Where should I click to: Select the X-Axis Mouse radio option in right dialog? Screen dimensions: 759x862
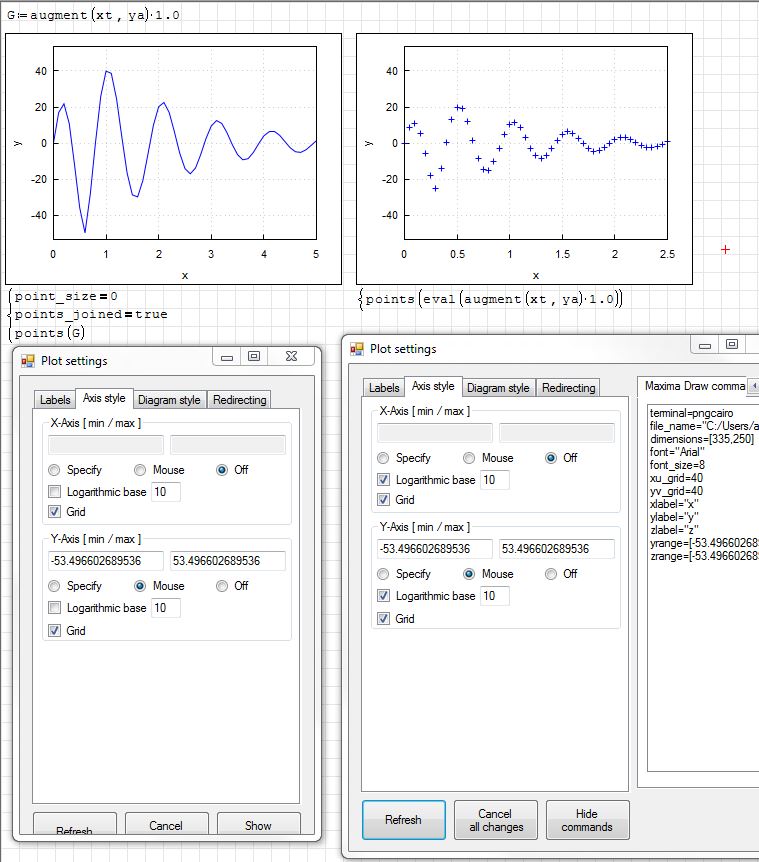pos(468,458)
